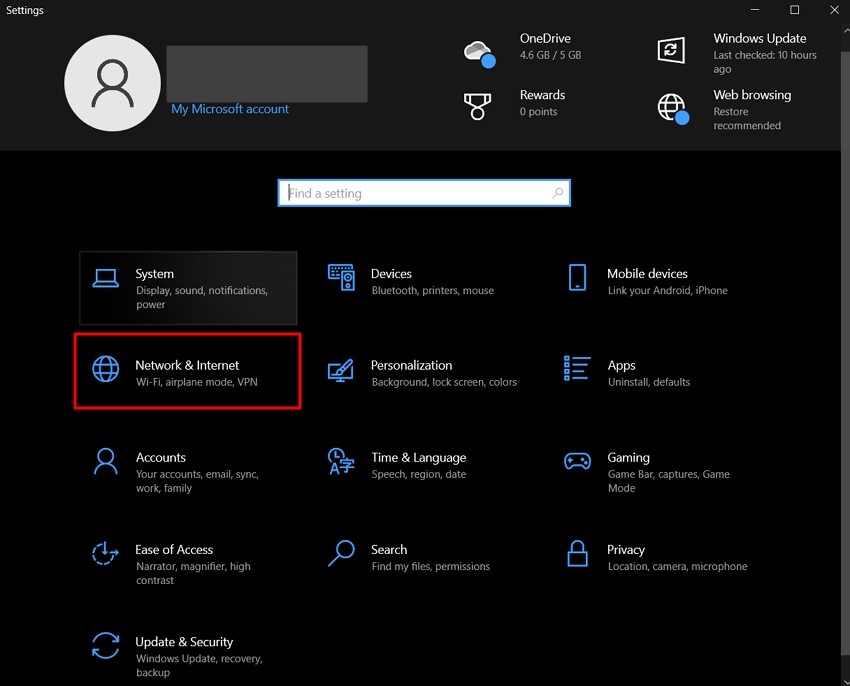Open the My Microsoft account link
The width and height of the screenshot is (850, 686).
230,109
